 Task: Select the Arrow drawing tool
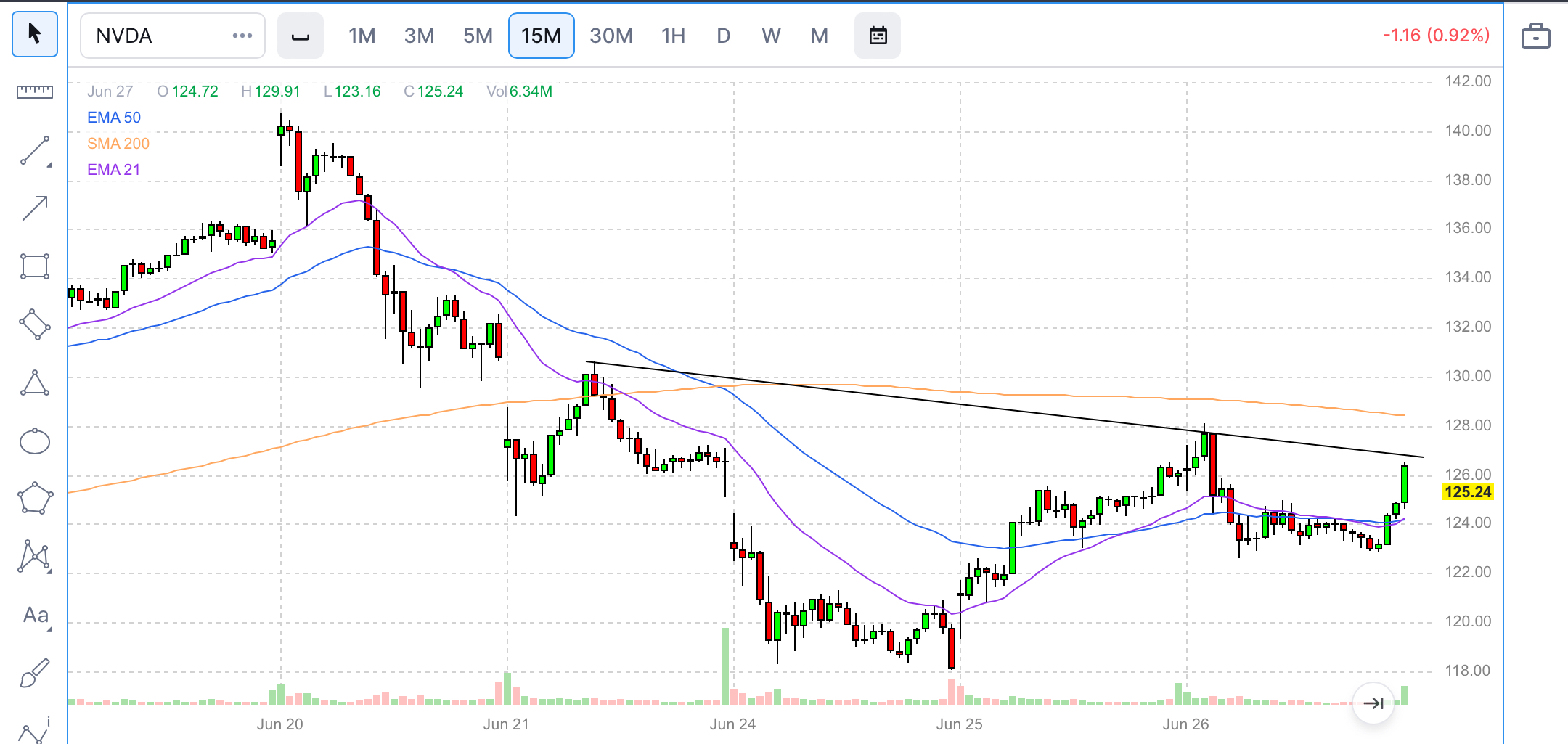coord(34,208)
